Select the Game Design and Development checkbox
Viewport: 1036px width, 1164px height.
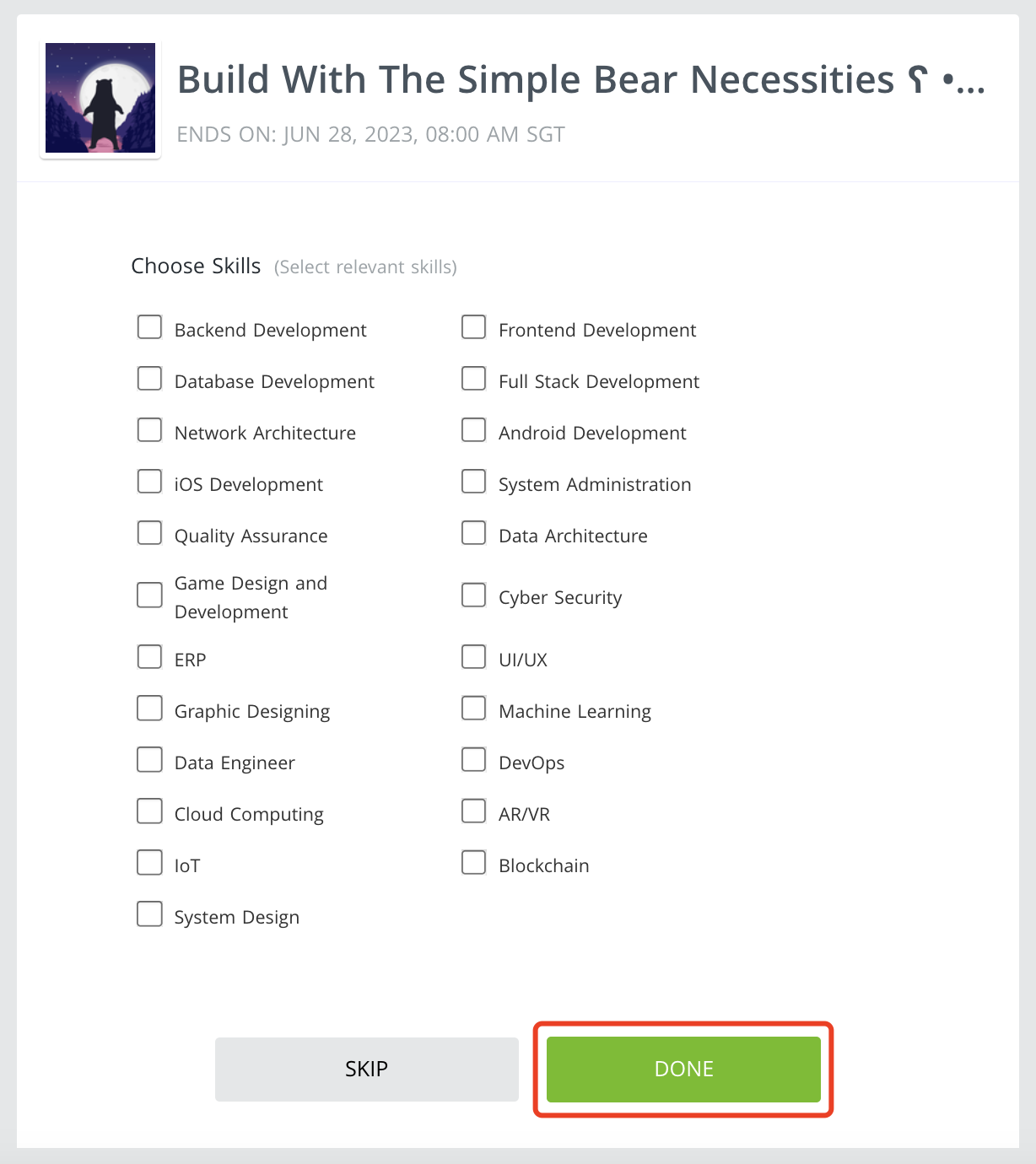(x=149, y=595)
